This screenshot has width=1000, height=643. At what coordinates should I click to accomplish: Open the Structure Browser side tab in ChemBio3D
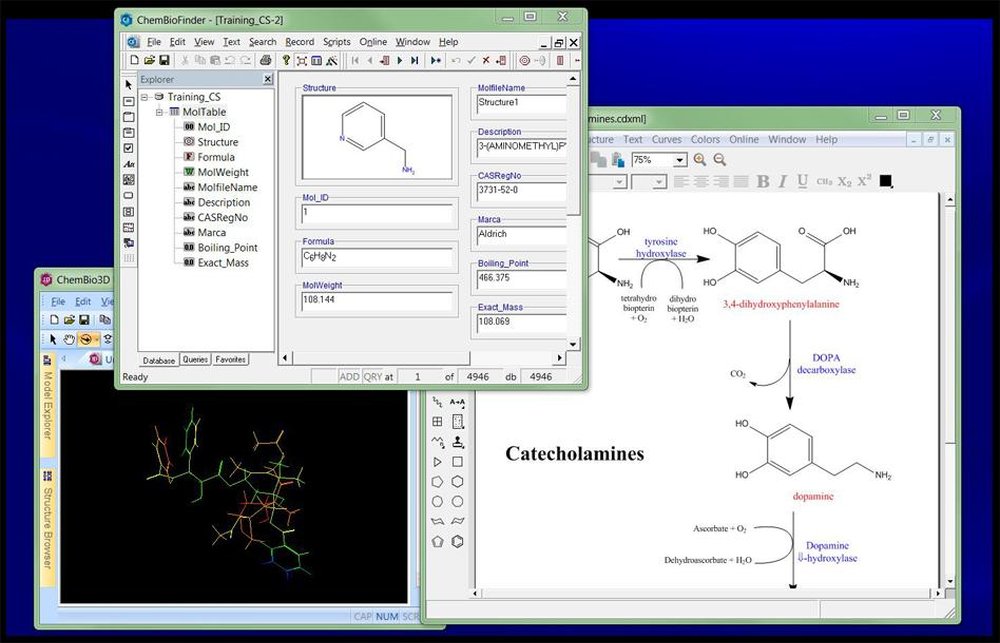click(48, 528)
